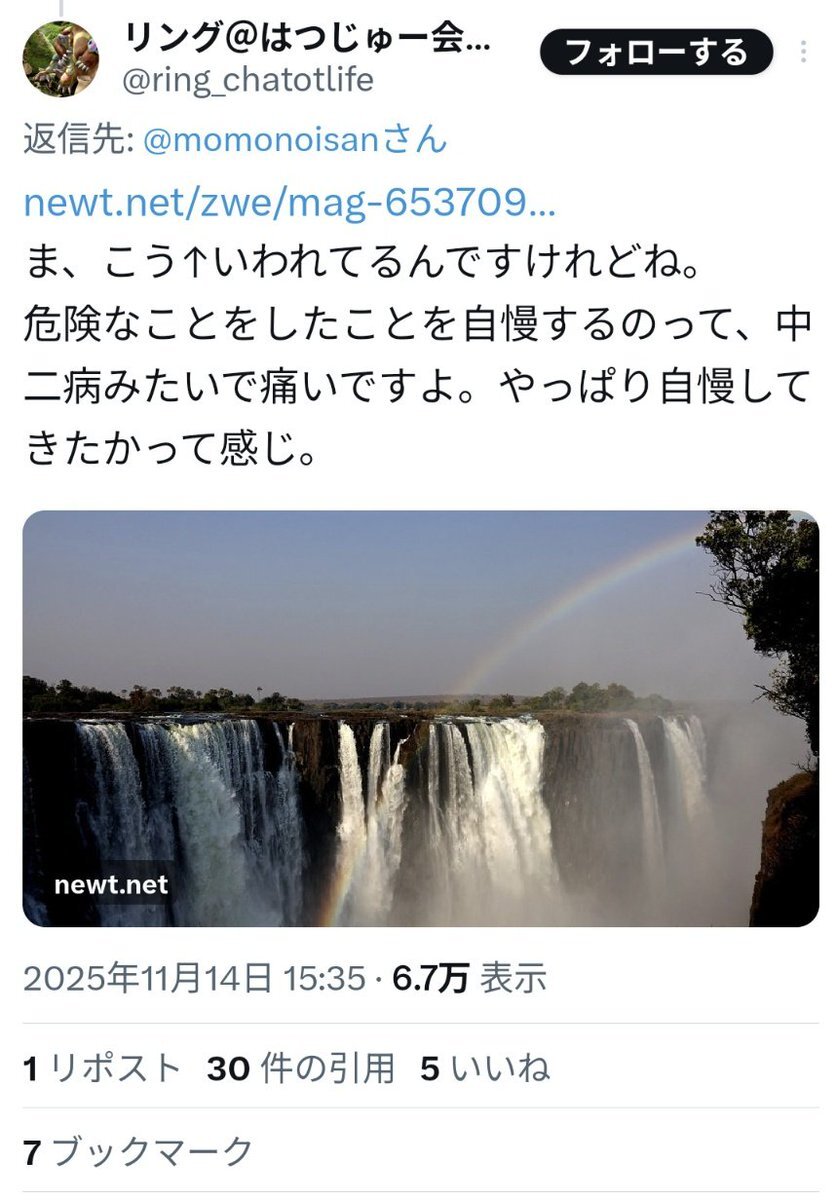Open the 2025年11月14日 15:35 timestamp
Viewport: 837px width, 1200px height.
[x=194, y=979]
